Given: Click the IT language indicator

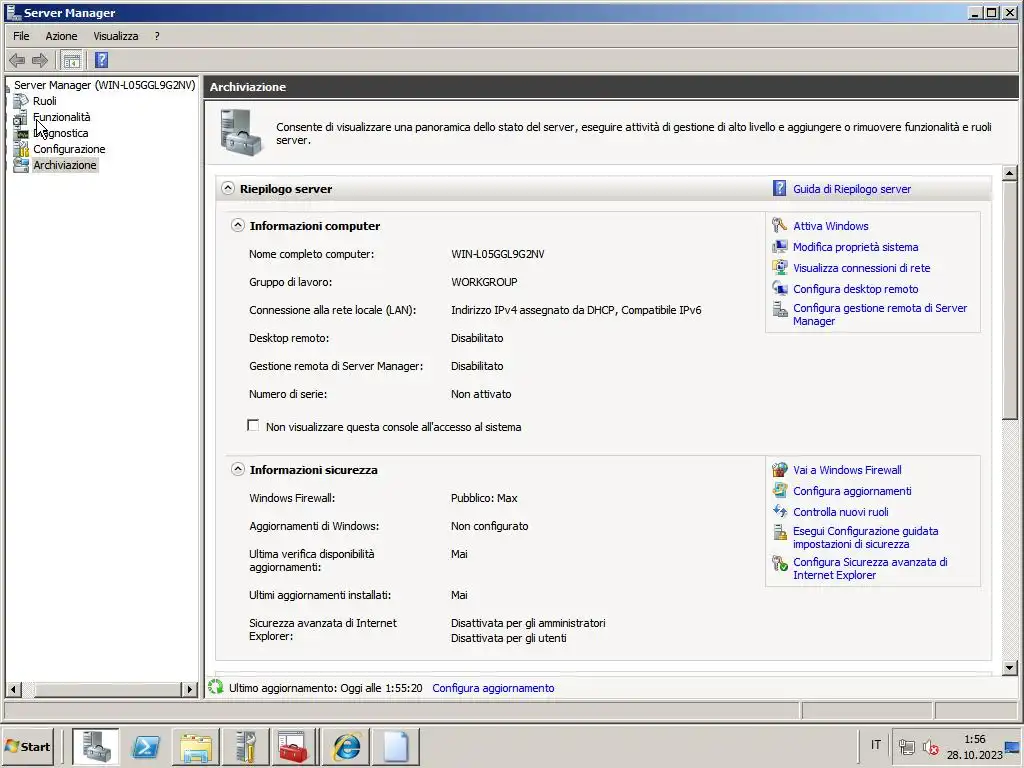Looking at the screenshot, I should (x=876, y=744).
